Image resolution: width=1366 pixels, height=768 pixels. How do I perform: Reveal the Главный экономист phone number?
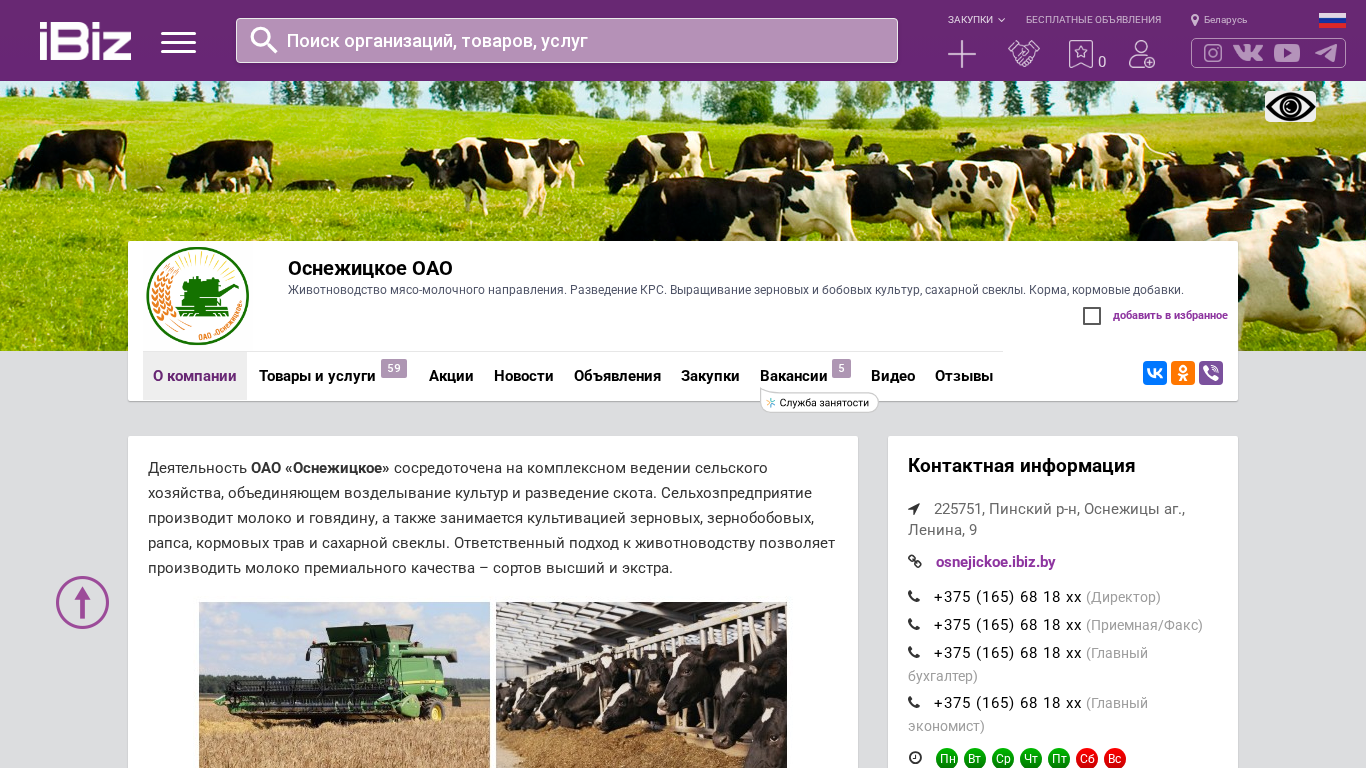(x=1008, y=703)
